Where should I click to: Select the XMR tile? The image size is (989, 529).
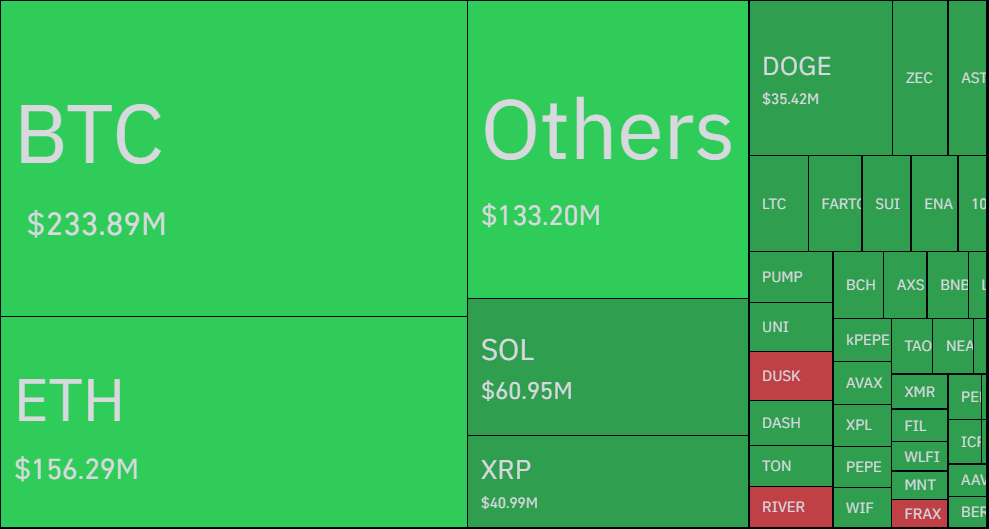click(x=919, y=393)
